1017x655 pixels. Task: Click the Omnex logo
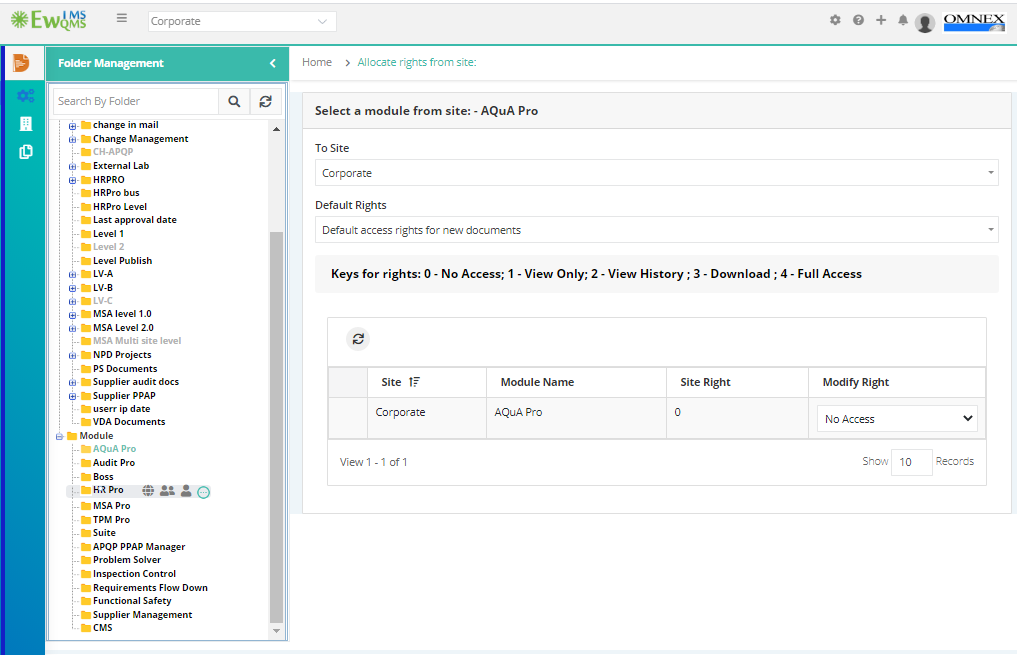coord(974,22)
